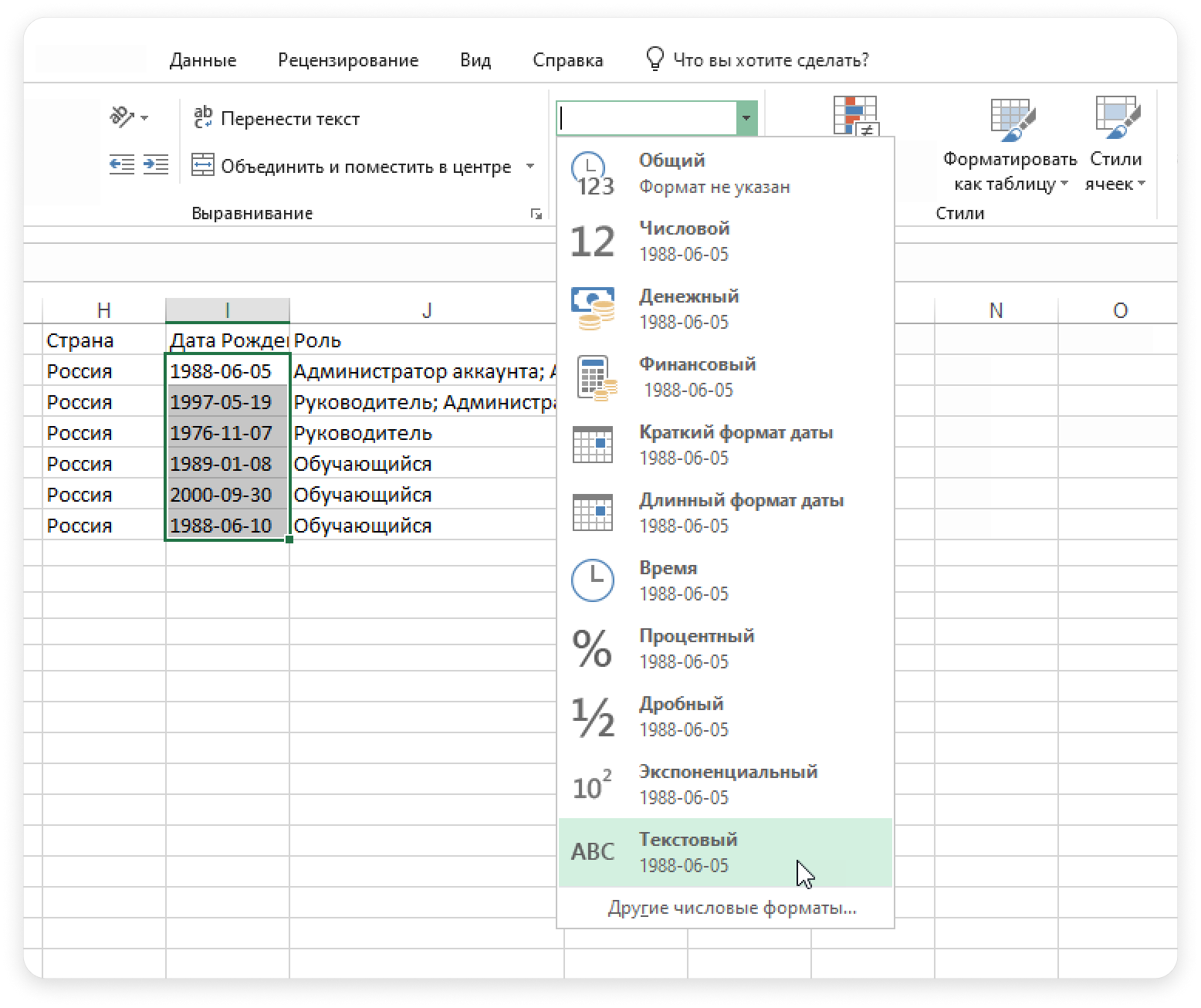Image resolution: width=1201 pixels, height=1008 pixels.
Task: Click the ABC icon of Текстовый
Action: pos(592,852)
